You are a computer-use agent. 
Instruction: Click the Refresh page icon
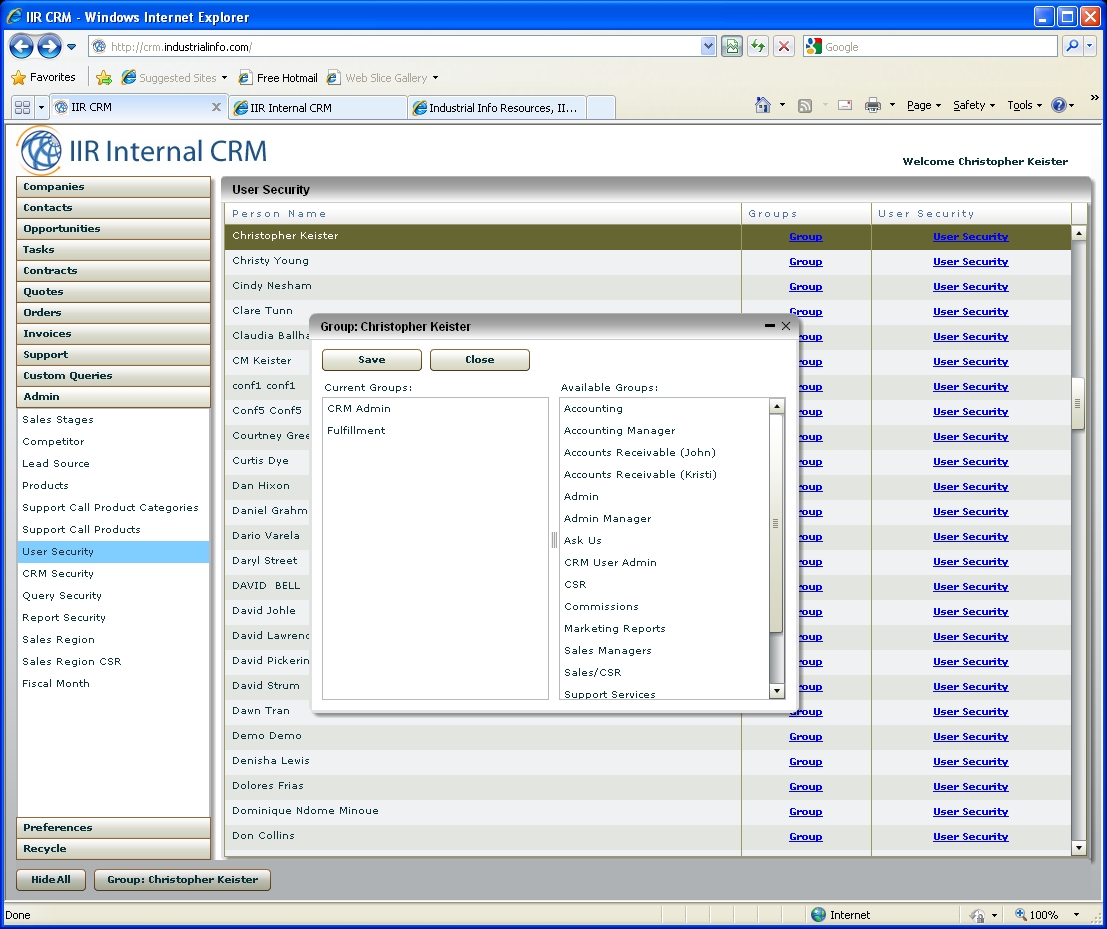click(x=758, y=46)
